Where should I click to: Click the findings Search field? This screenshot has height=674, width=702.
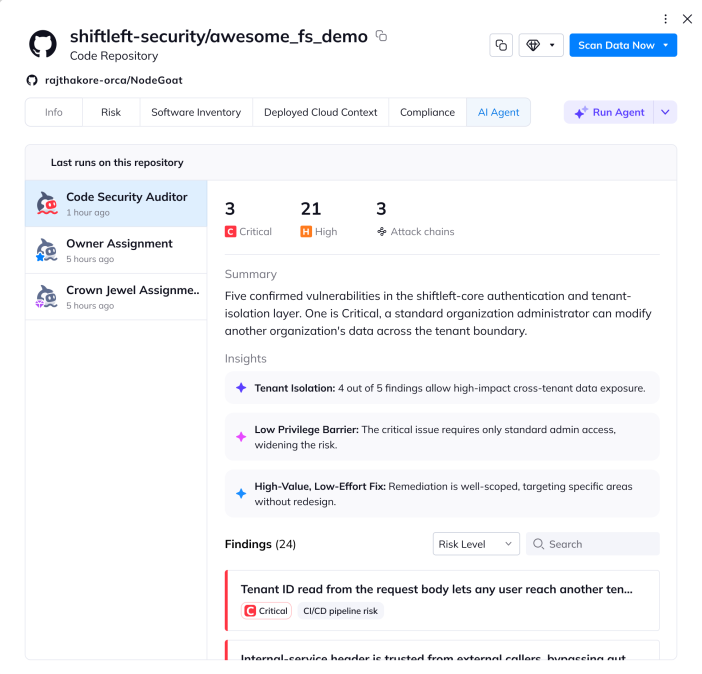593,544
